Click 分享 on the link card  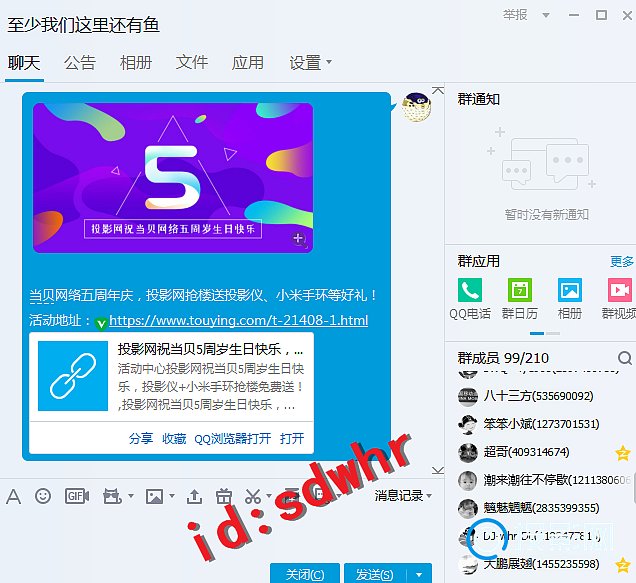click(141, 439)
